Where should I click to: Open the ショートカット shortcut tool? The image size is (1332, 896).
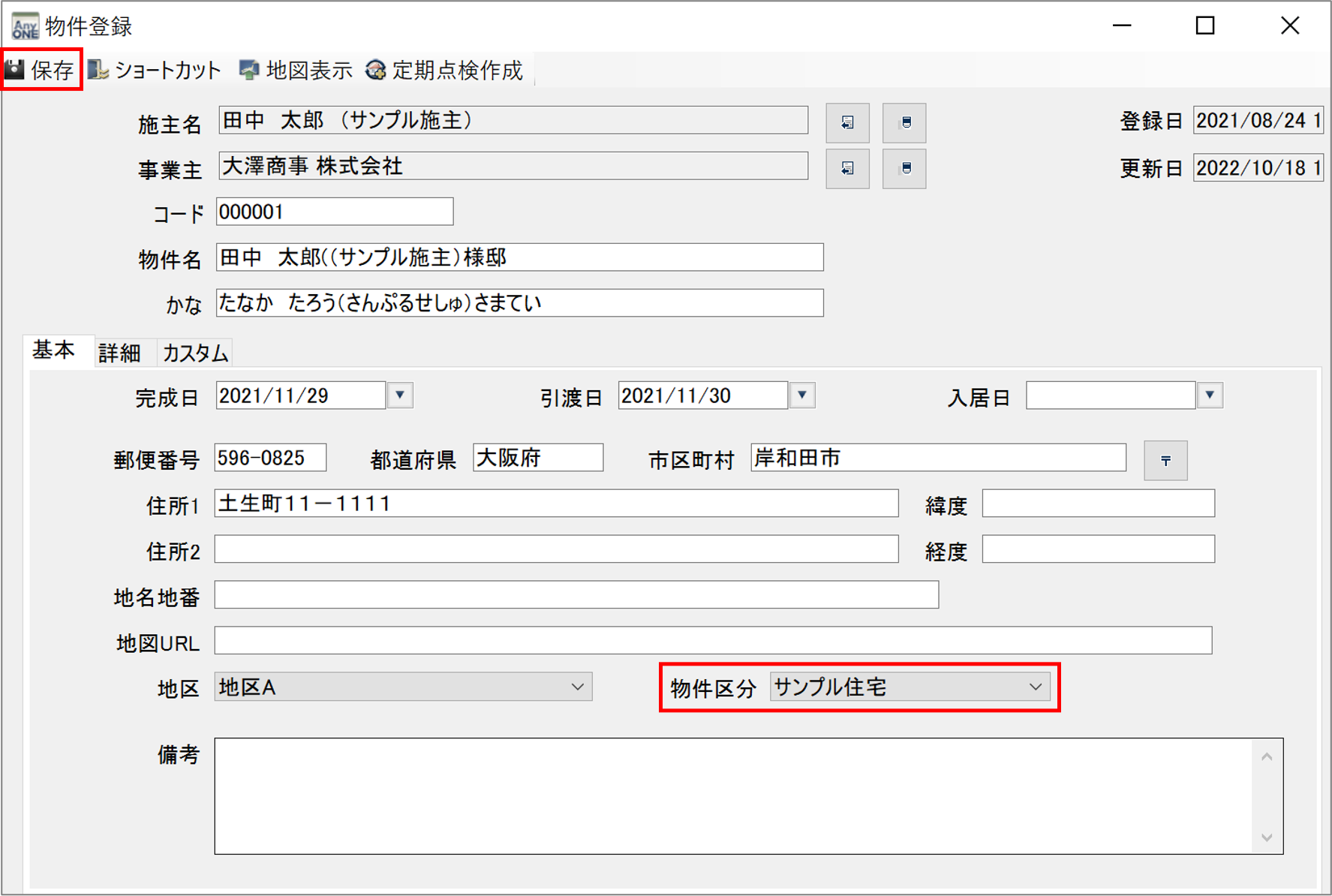point(155,70)
